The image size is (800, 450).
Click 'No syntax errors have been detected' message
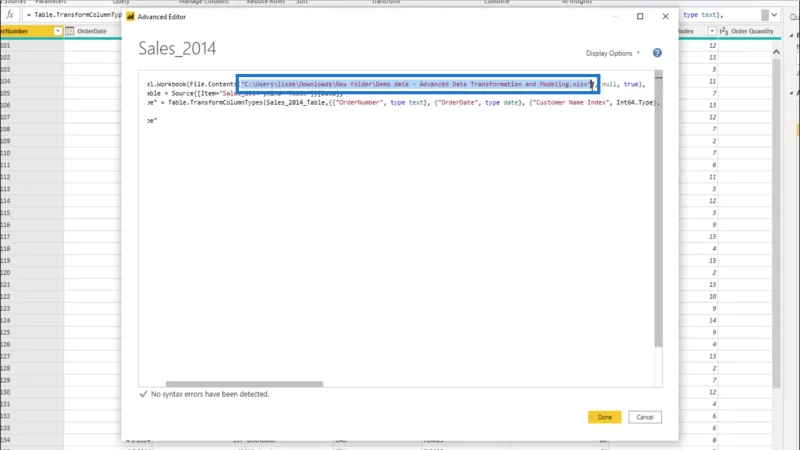(x=210, y=394)
